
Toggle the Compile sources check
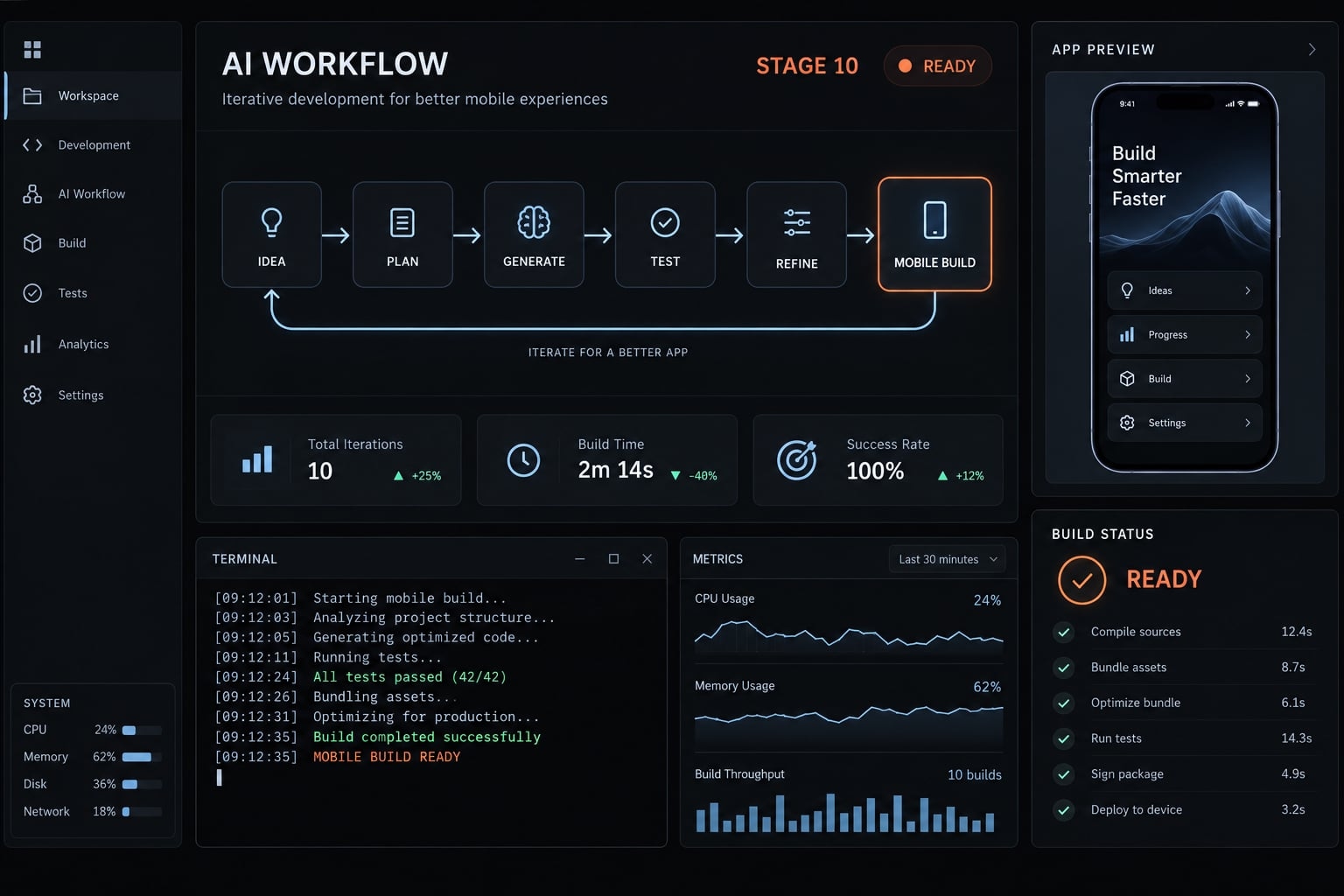(x=1064, y=632)
